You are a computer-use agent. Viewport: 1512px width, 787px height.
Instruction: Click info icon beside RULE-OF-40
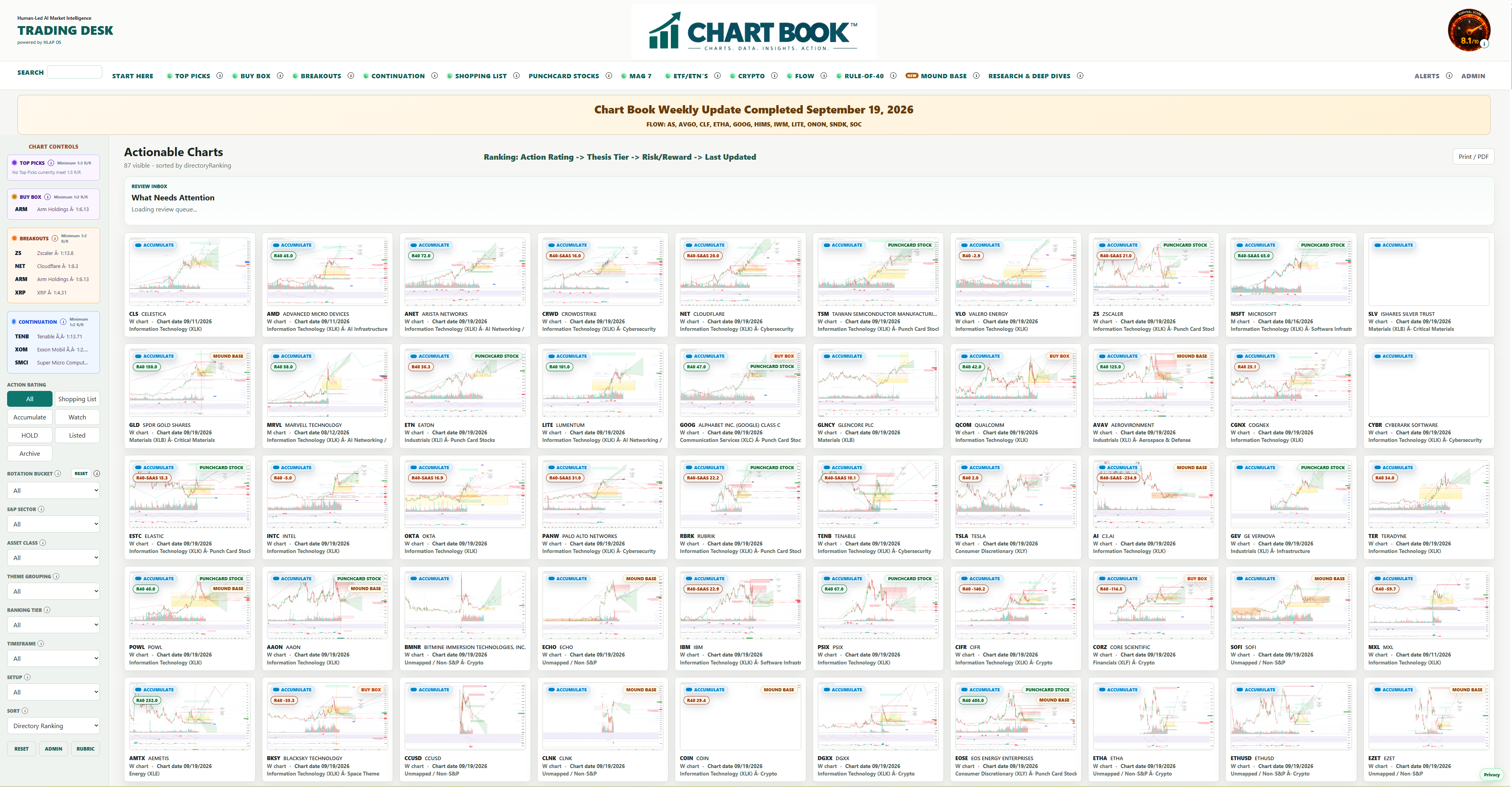tap(893, 76)
